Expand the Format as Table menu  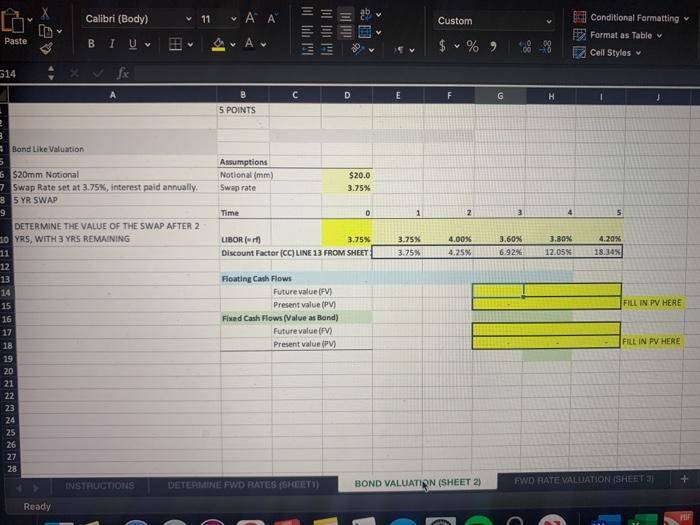point(659,36)
